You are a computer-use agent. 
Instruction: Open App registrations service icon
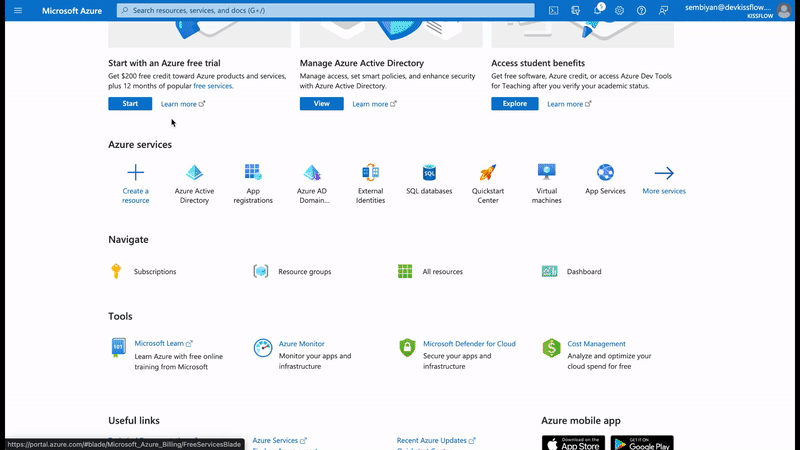253,172
